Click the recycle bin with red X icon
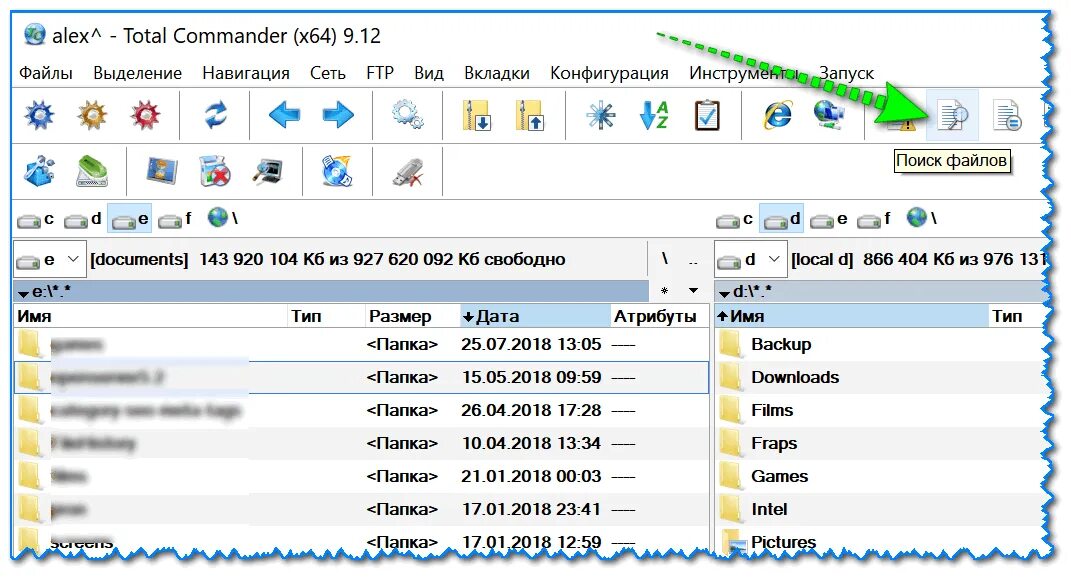 point(214,171)
